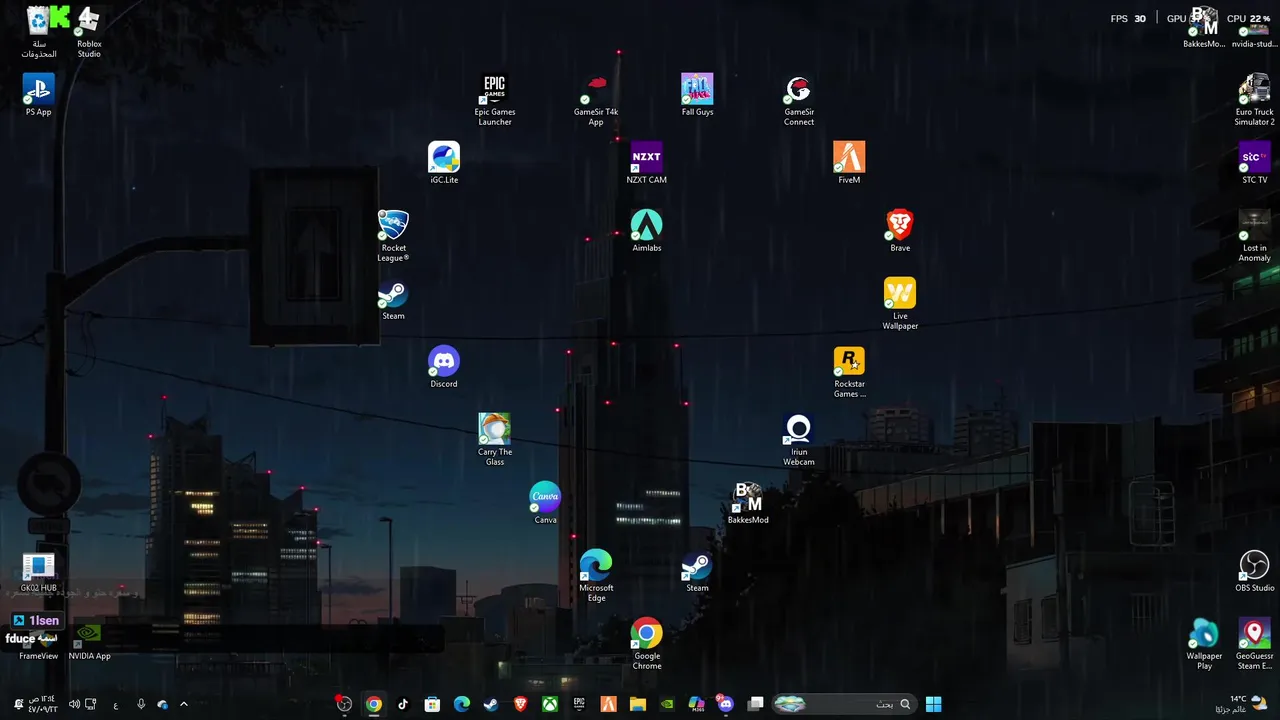The width and height of the screenshot is (1280, 720).
Task: Click the microphone tray icon
Action: coord(140,704)
